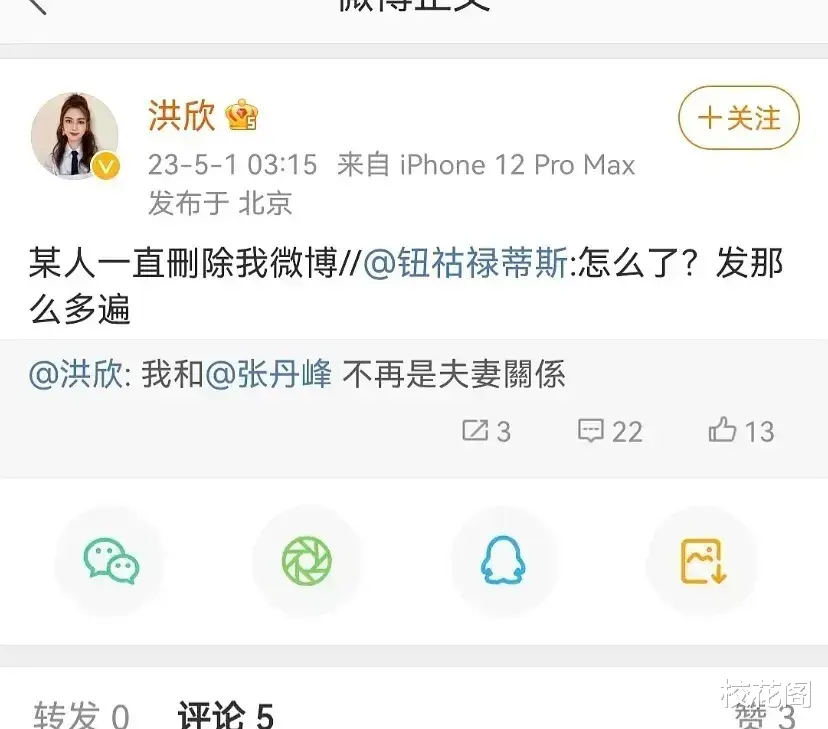Open 洪欣's profile avatar
Viewport: 828px width, 729px height.
(75, 136)
